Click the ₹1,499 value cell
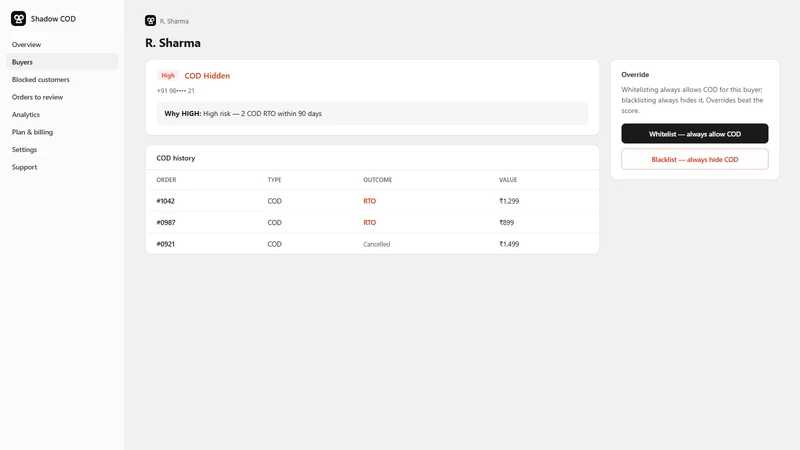 509,244
